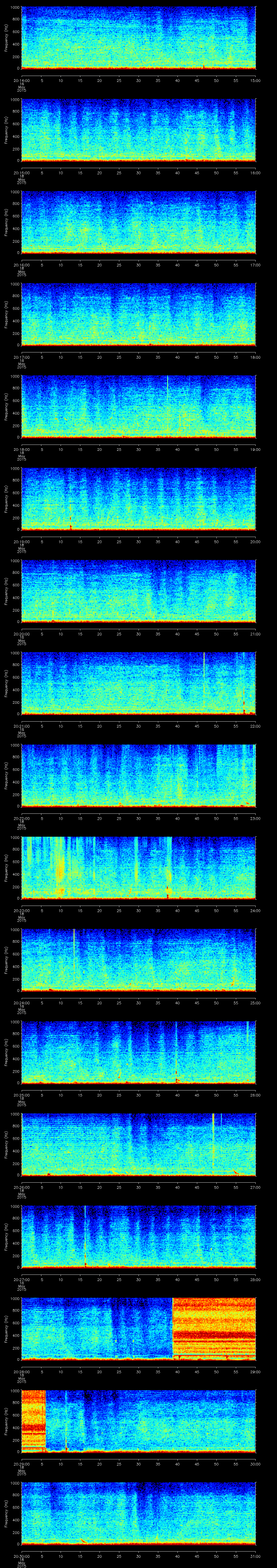
Task: Click the '20:30:00' start time label
Action: [x=21, y=1556]
